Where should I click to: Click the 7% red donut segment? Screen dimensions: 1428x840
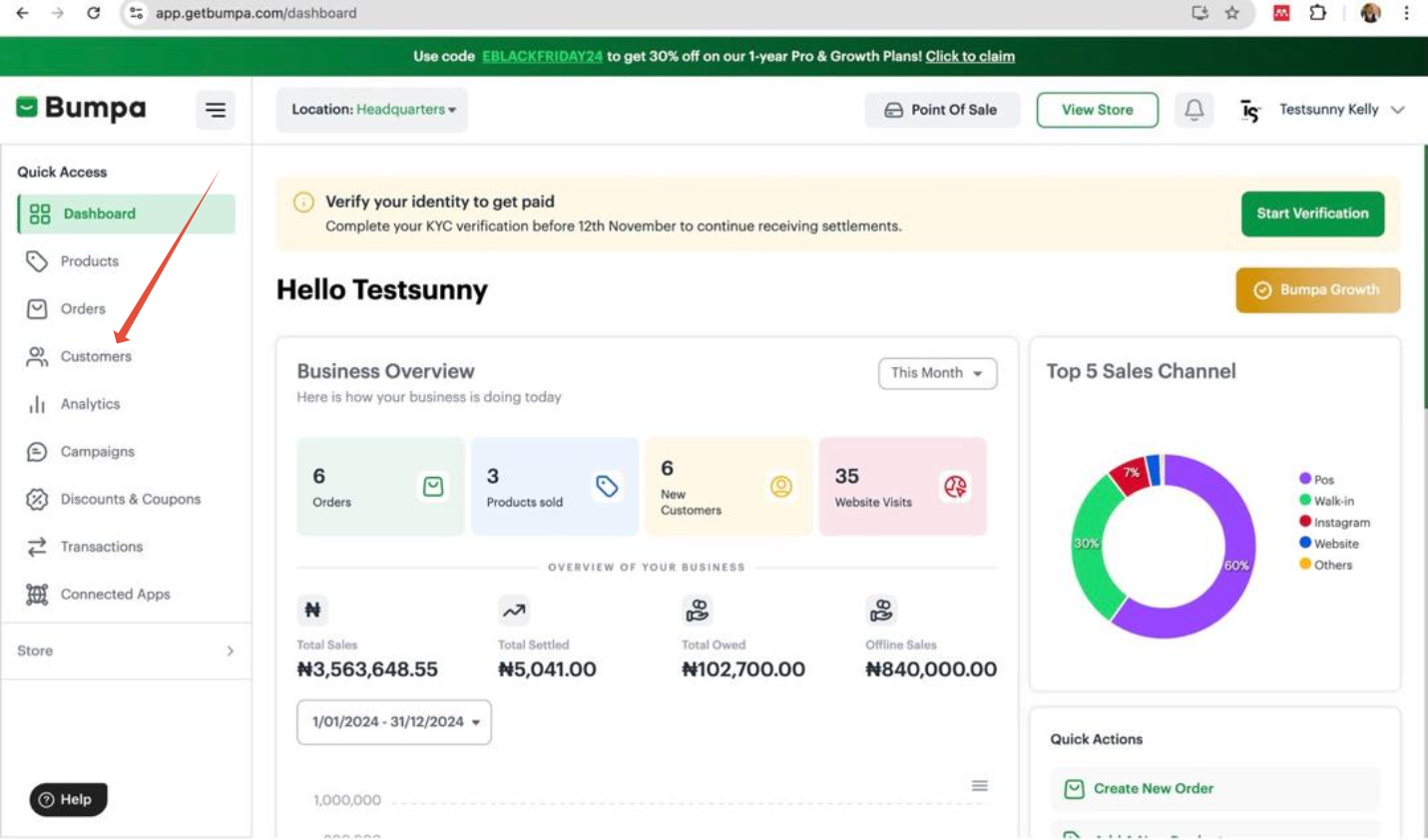tap(1130, 473)
